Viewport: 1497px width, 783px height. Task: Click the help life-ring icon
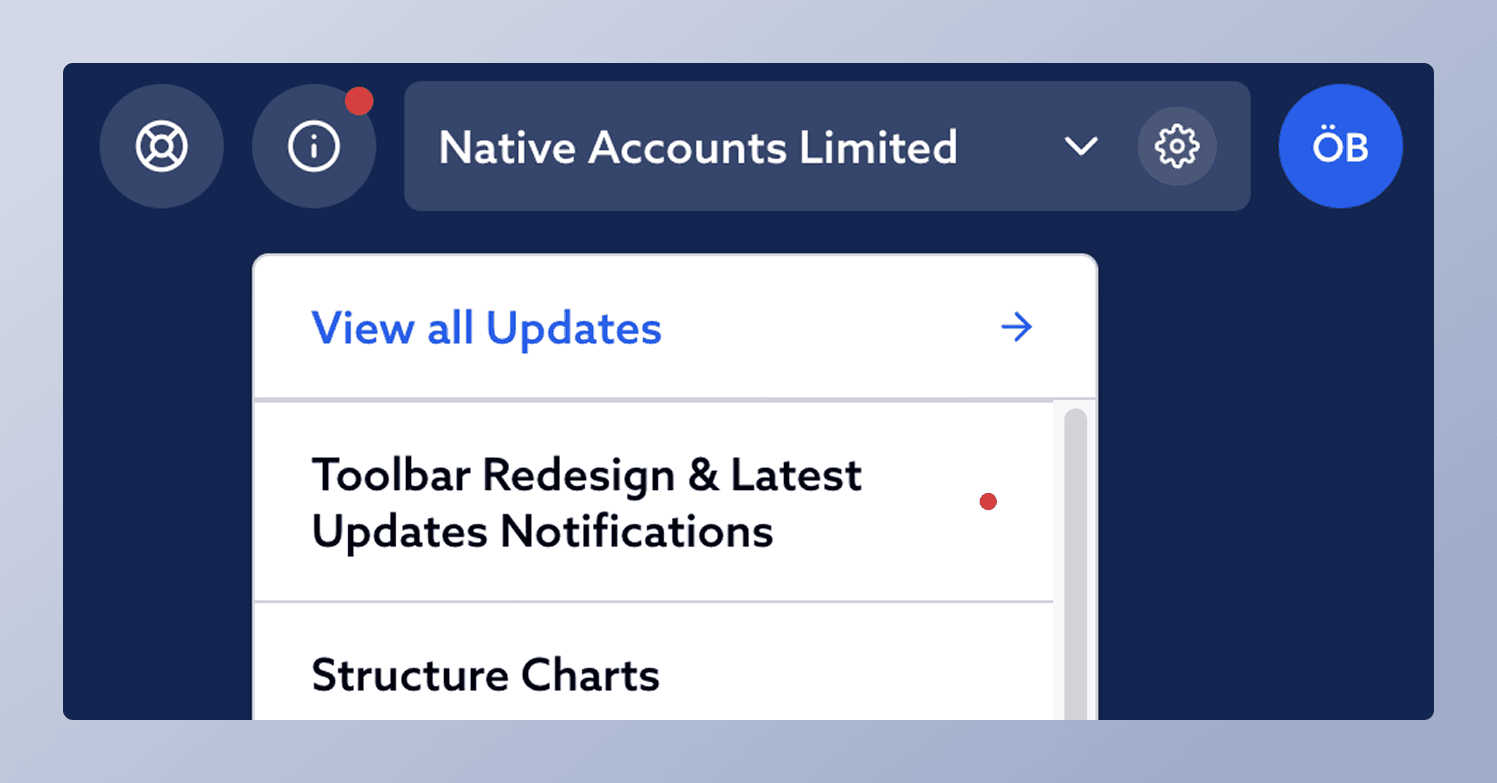(162, 146)
